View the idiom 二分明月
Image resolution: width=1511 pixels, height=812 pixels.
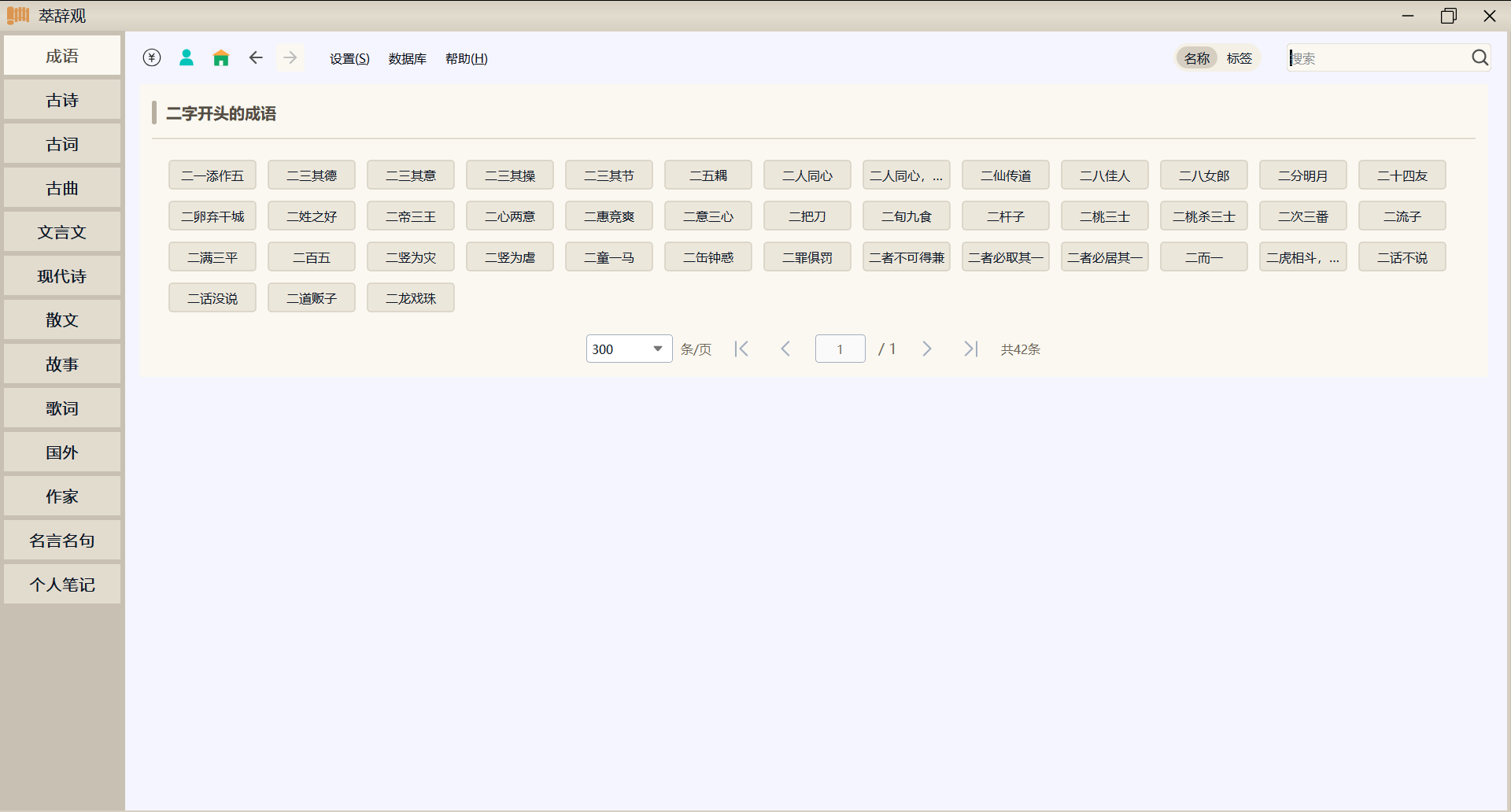(x=1303, y=175)
